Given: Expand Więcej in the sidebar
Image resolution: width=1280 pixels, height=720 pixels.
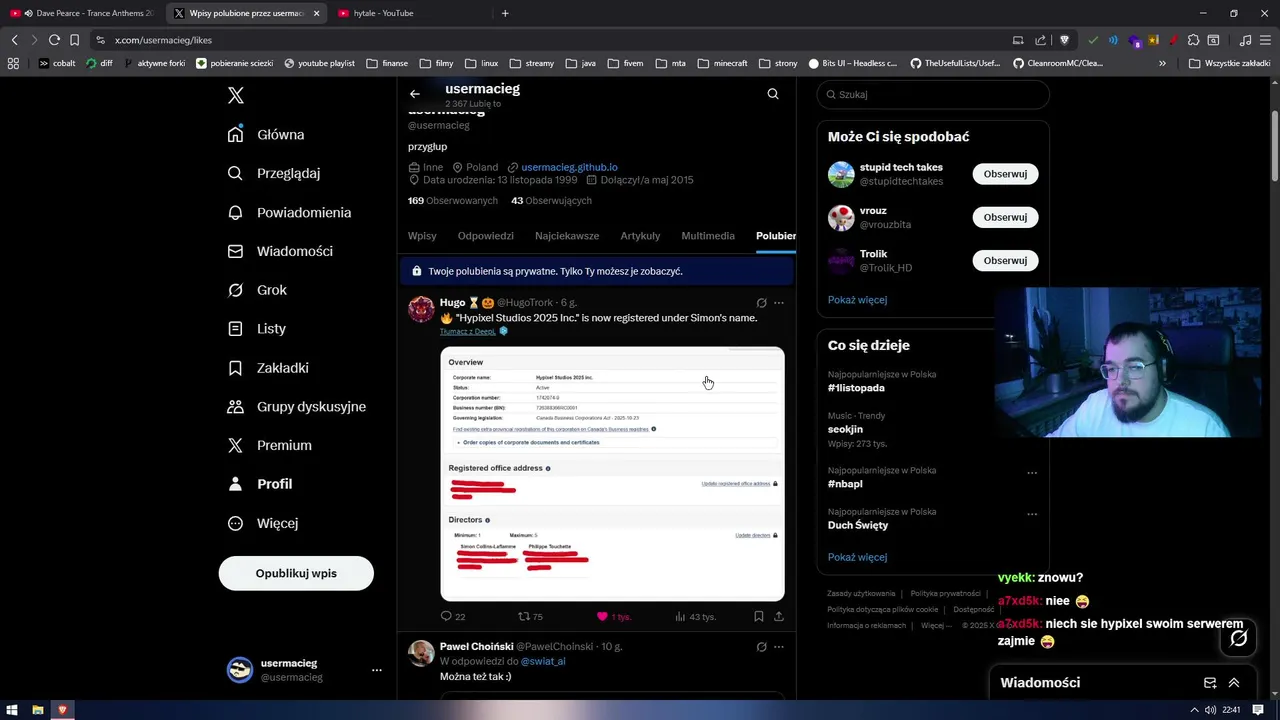Looking at the screenshot, I should click(263, 523).
